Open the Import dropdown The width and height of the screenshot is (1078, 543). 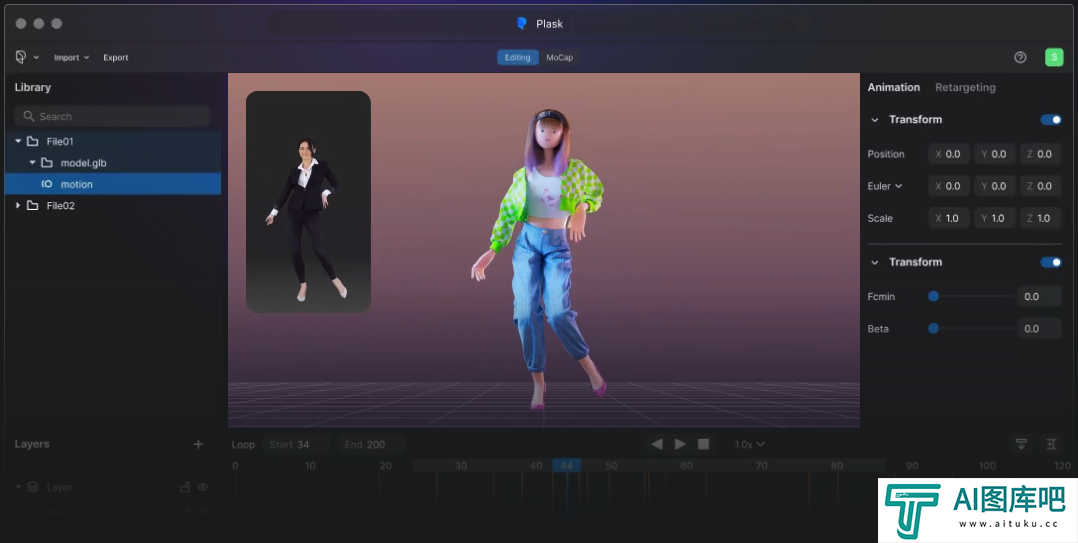(x=72, y=58)
